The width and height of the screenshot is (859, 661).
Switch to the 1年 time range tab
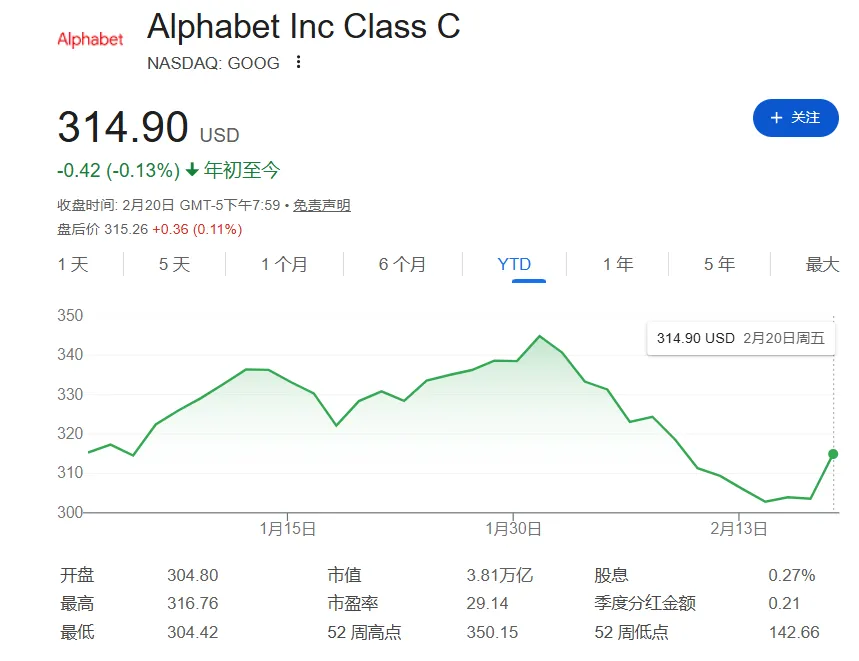pos(616,264)
